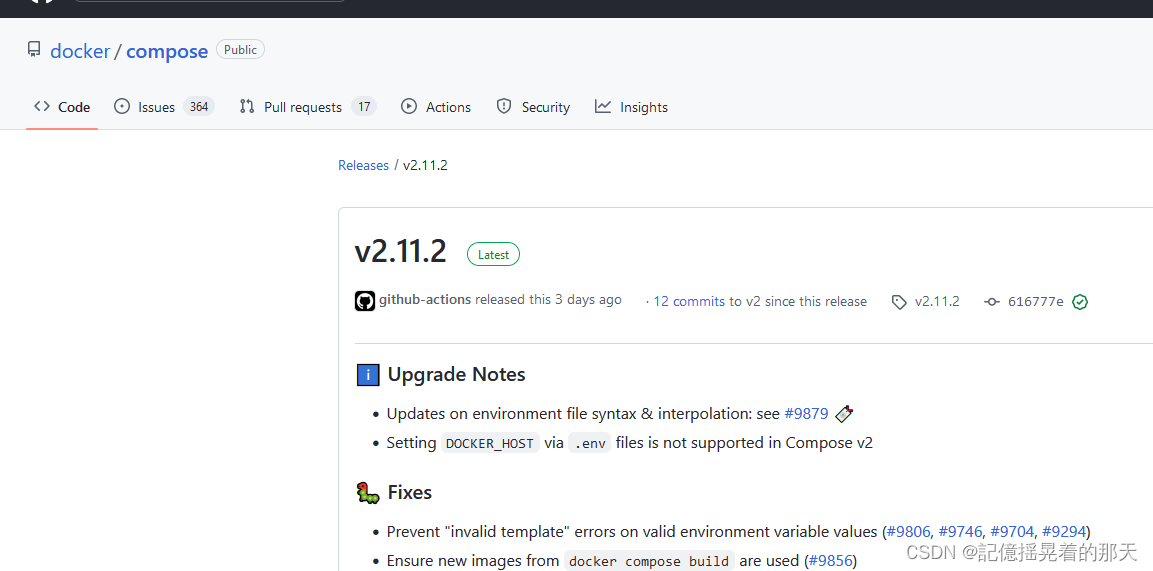Click the Fixes section heading
The image size is (1153, 571).
(410, 492)
